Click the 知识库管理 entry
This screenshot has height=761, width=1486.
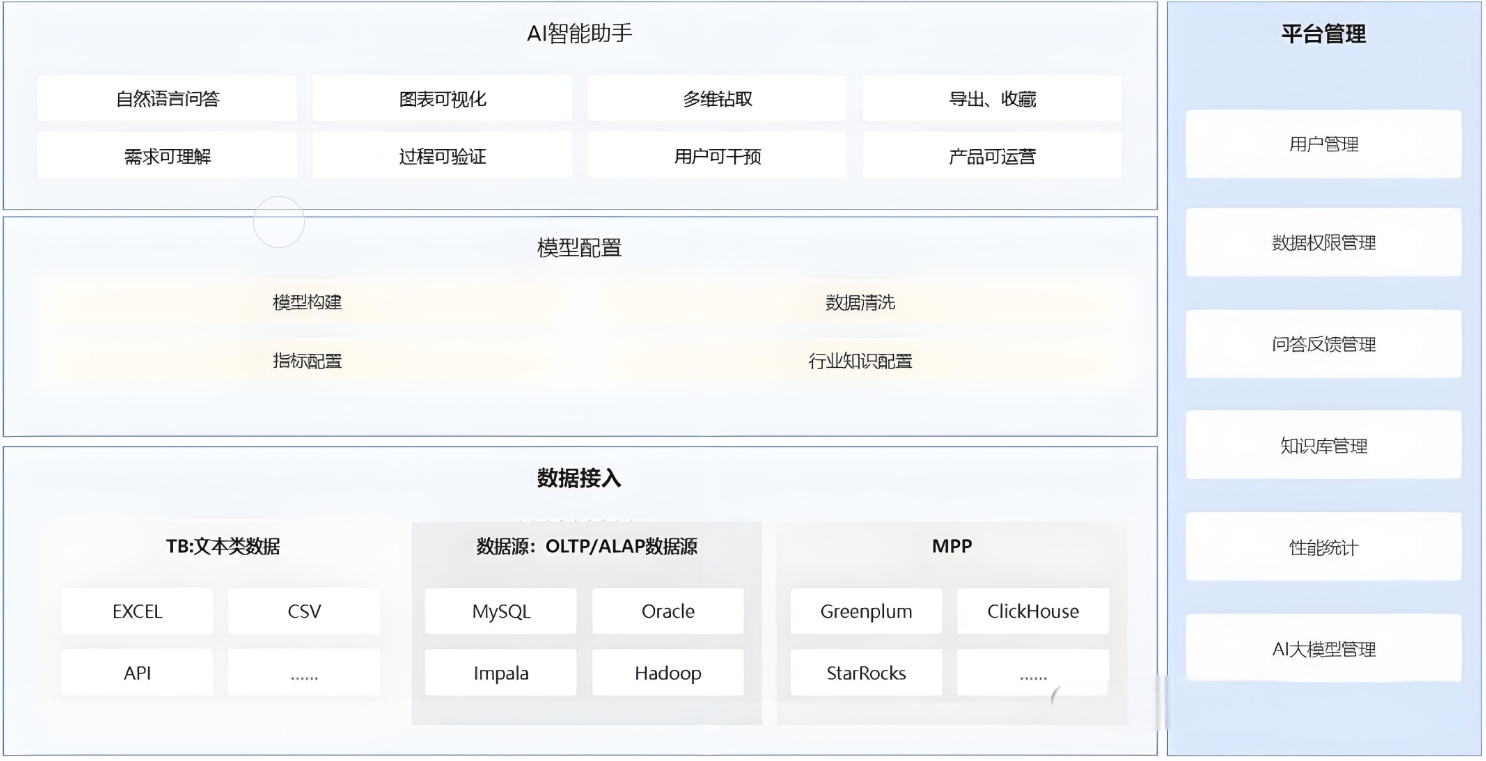1323,446
